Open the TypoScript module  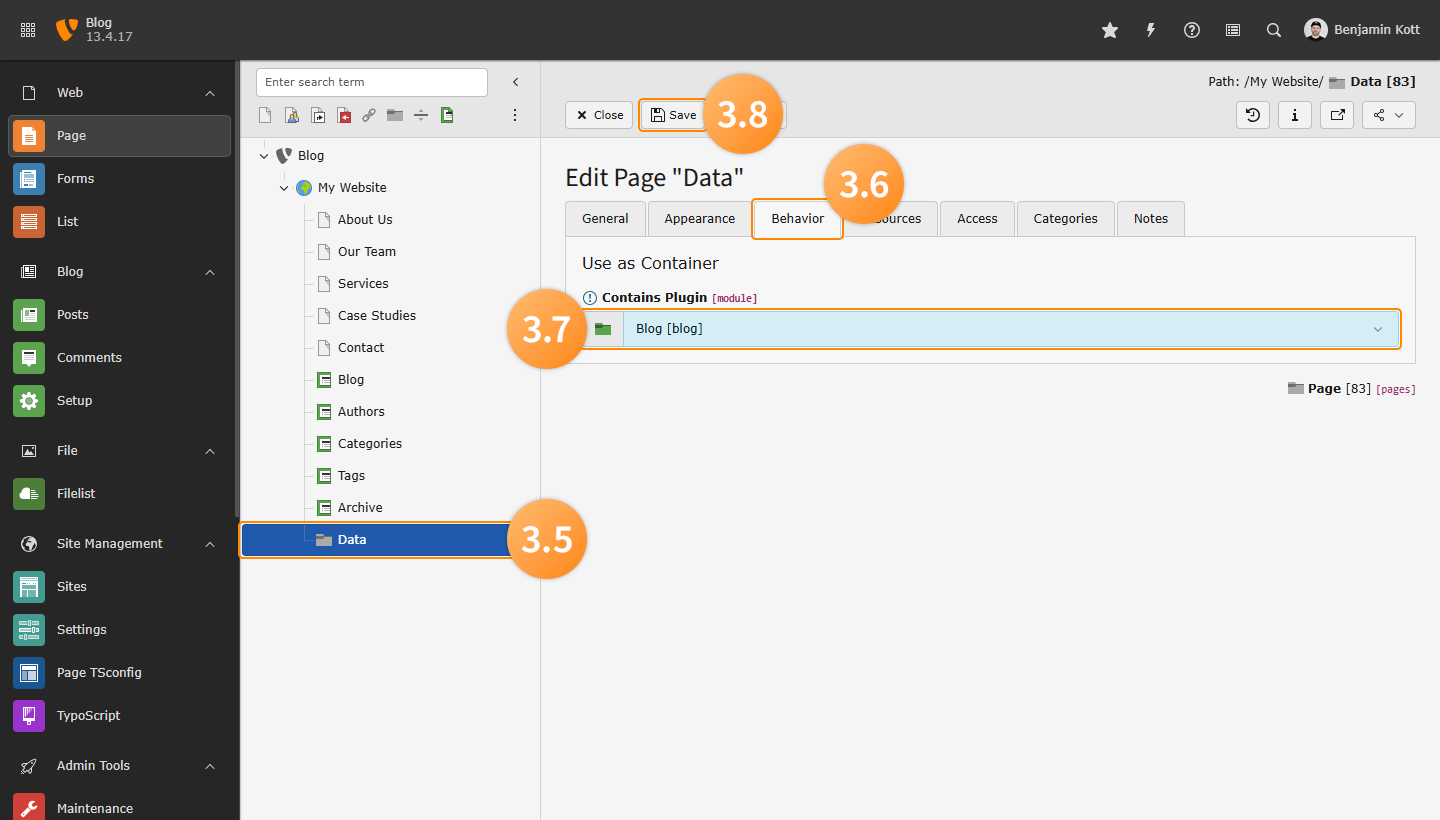88,716
